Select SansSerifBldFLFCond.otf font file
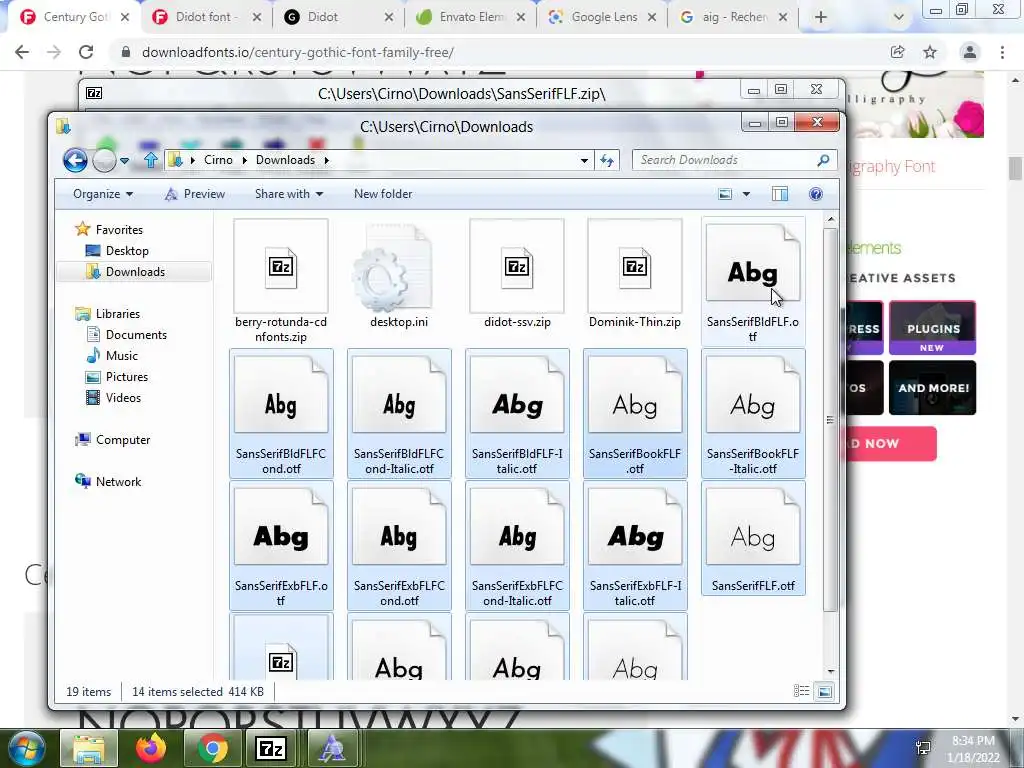Screen dimensions: 1024x768 [281, 413]
